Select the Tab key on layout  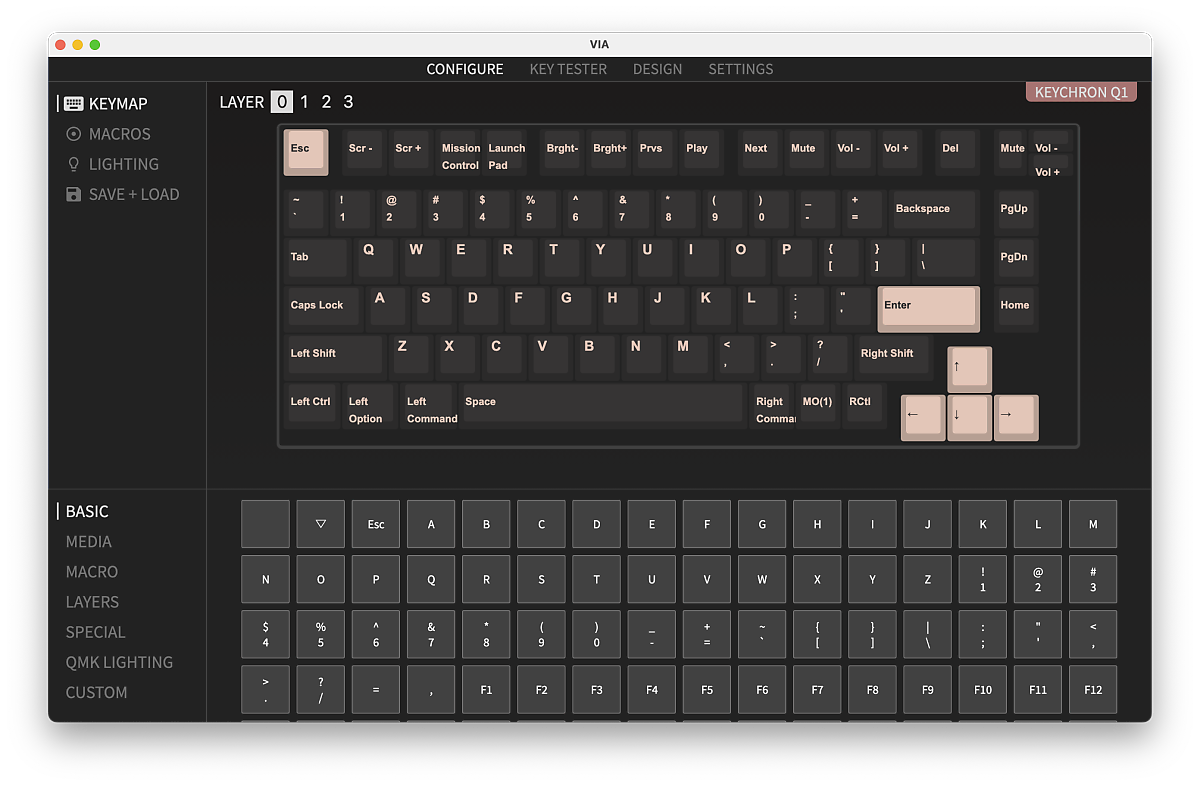pos(316,260)
